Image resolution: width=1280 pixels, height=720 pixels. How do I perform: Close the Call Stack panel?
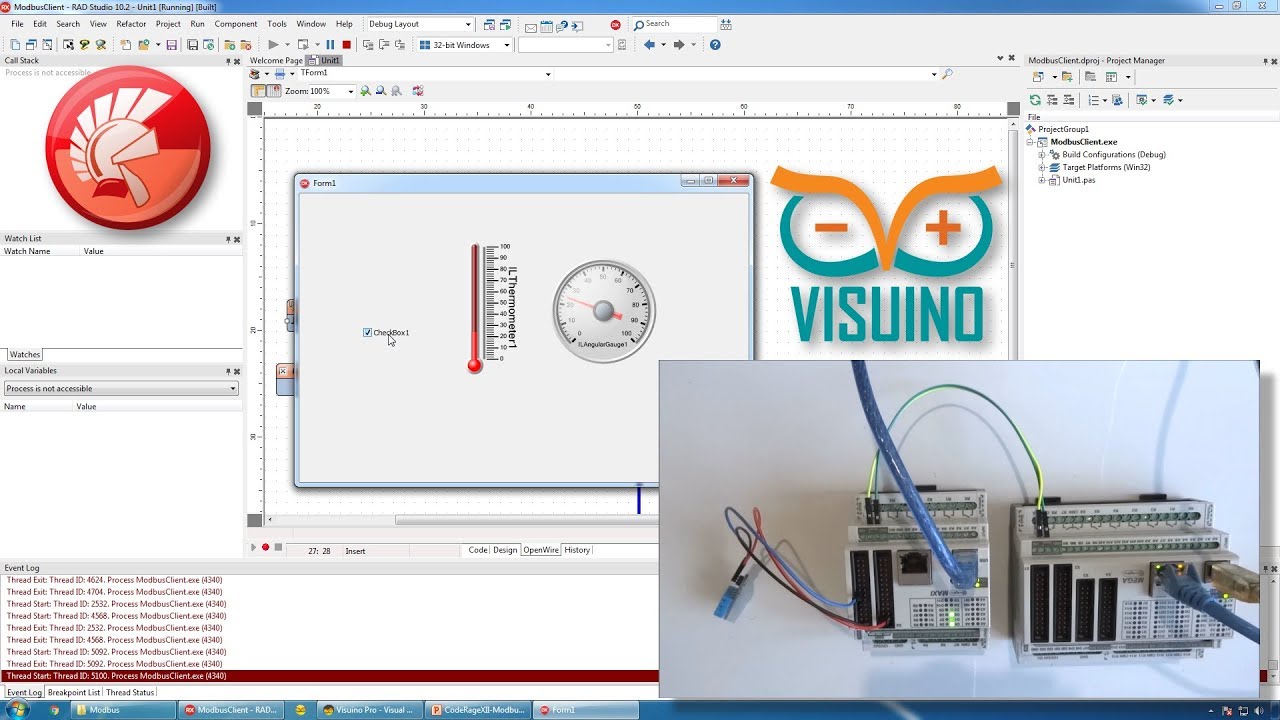click(x=237, y=61)
